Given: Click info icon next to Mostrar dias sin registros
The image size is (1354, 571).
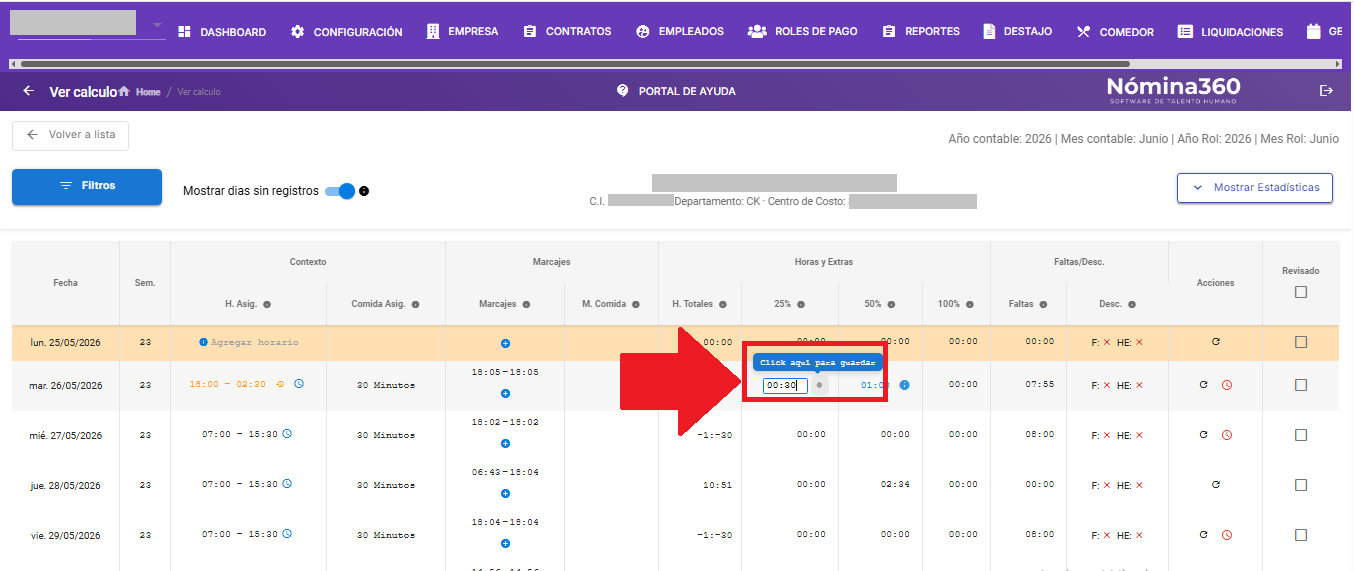Looking at the screenshot, I should point(364,191).
